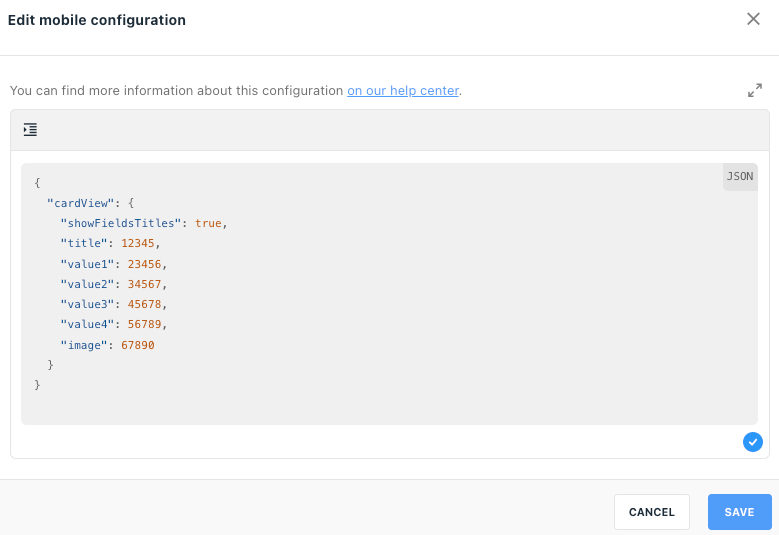779x535 pixels.
Task: Click the true value of showFieldsTitles
Action: click(208, 223)
